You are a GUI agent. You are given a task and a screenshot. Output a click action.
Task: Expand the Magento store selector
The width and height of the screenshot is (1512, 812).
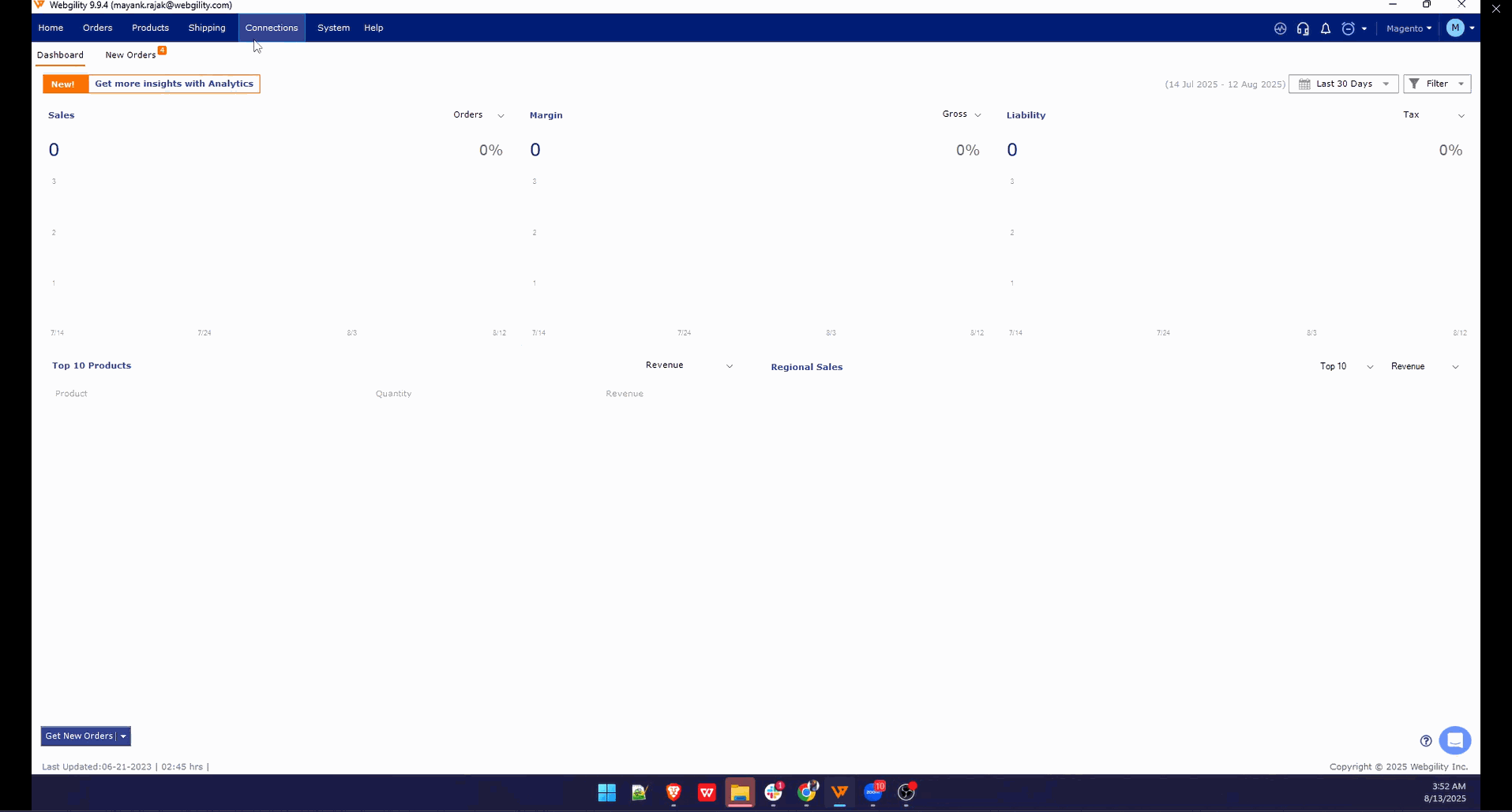click(1408, 28)
